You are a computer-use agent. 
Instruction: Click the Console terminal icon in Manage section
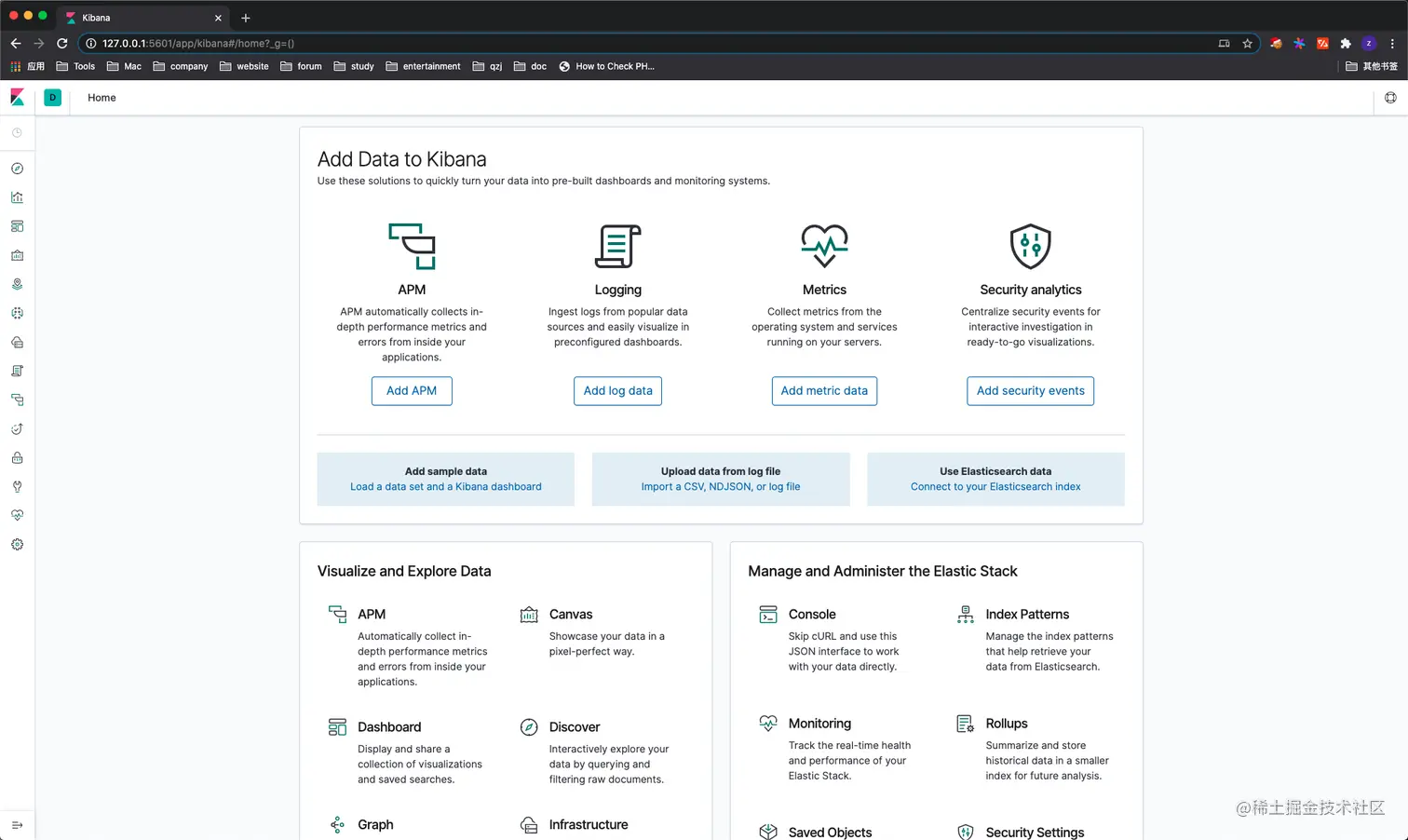pyautogui.click(x=768, y=615)
